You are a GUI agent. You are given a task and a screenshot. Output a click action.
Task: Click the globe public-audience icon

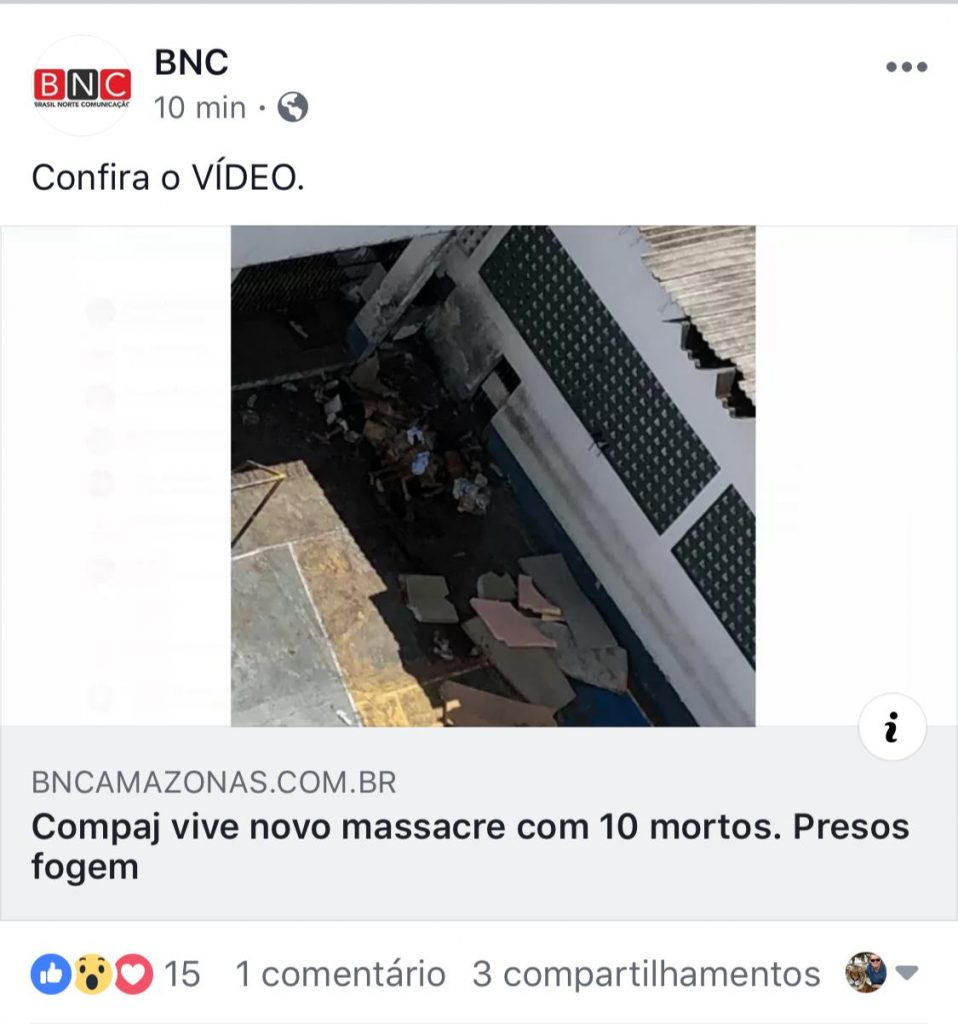[x=293, y=107]
